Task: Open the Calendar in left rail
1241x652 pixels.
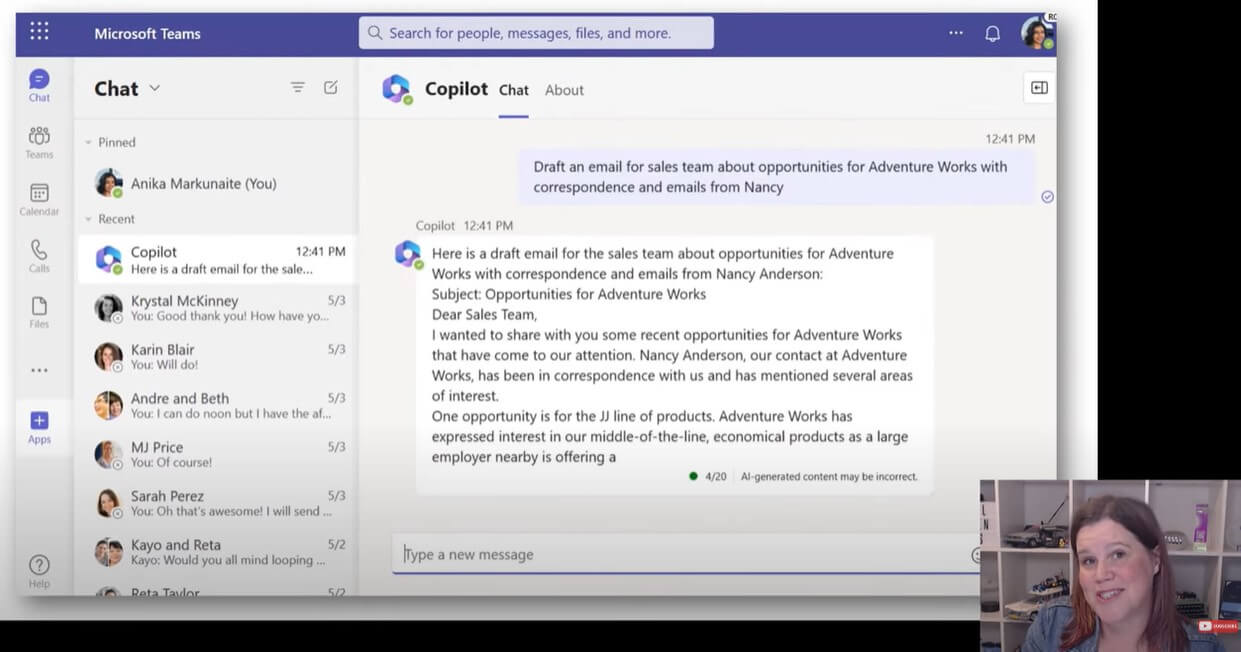Action: pos(39,198)
